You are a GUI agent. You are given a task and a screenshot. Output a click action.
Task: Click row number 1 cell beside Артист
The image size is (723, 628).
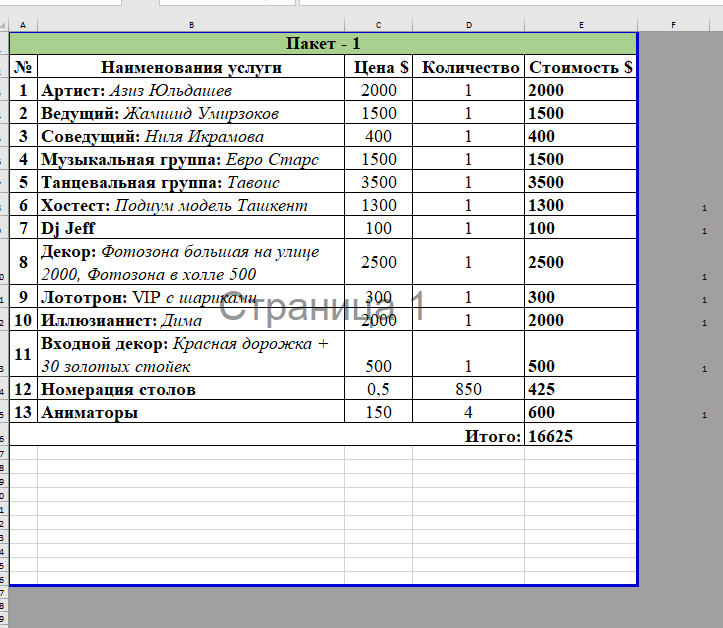pyautogui.click(x=24, y=89)
